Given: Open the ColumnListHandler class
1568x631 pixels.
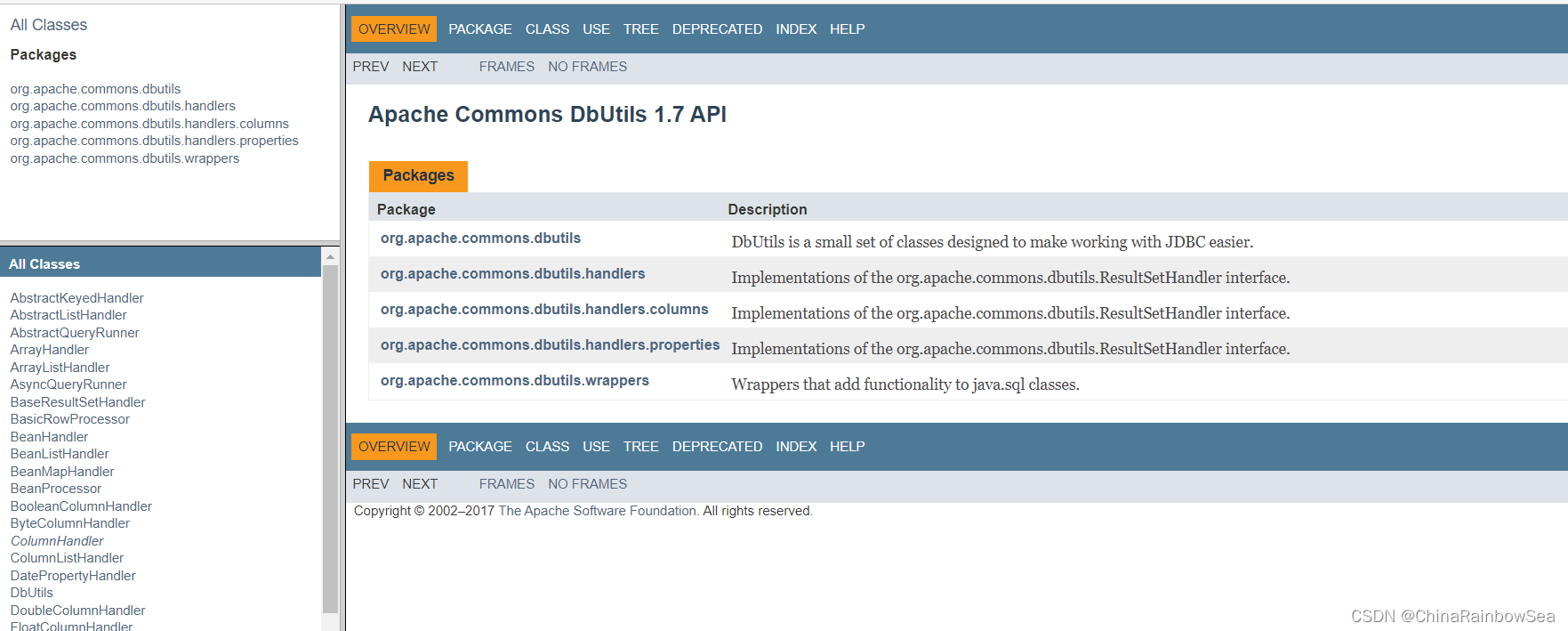Looking at the screenshot, I should (67, 558).
